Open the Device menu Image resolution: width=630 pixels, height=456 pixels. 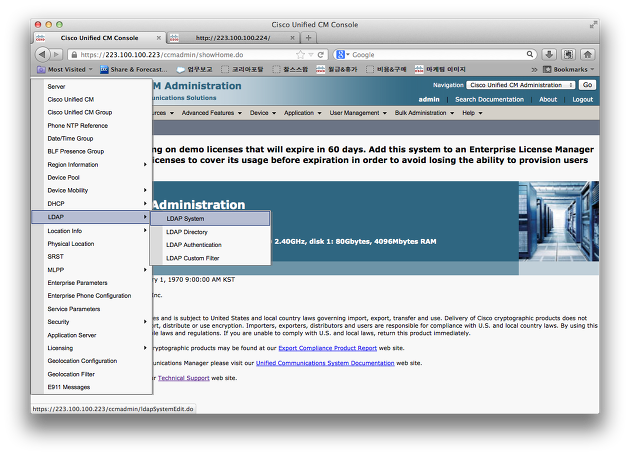(x=263, y=113)
